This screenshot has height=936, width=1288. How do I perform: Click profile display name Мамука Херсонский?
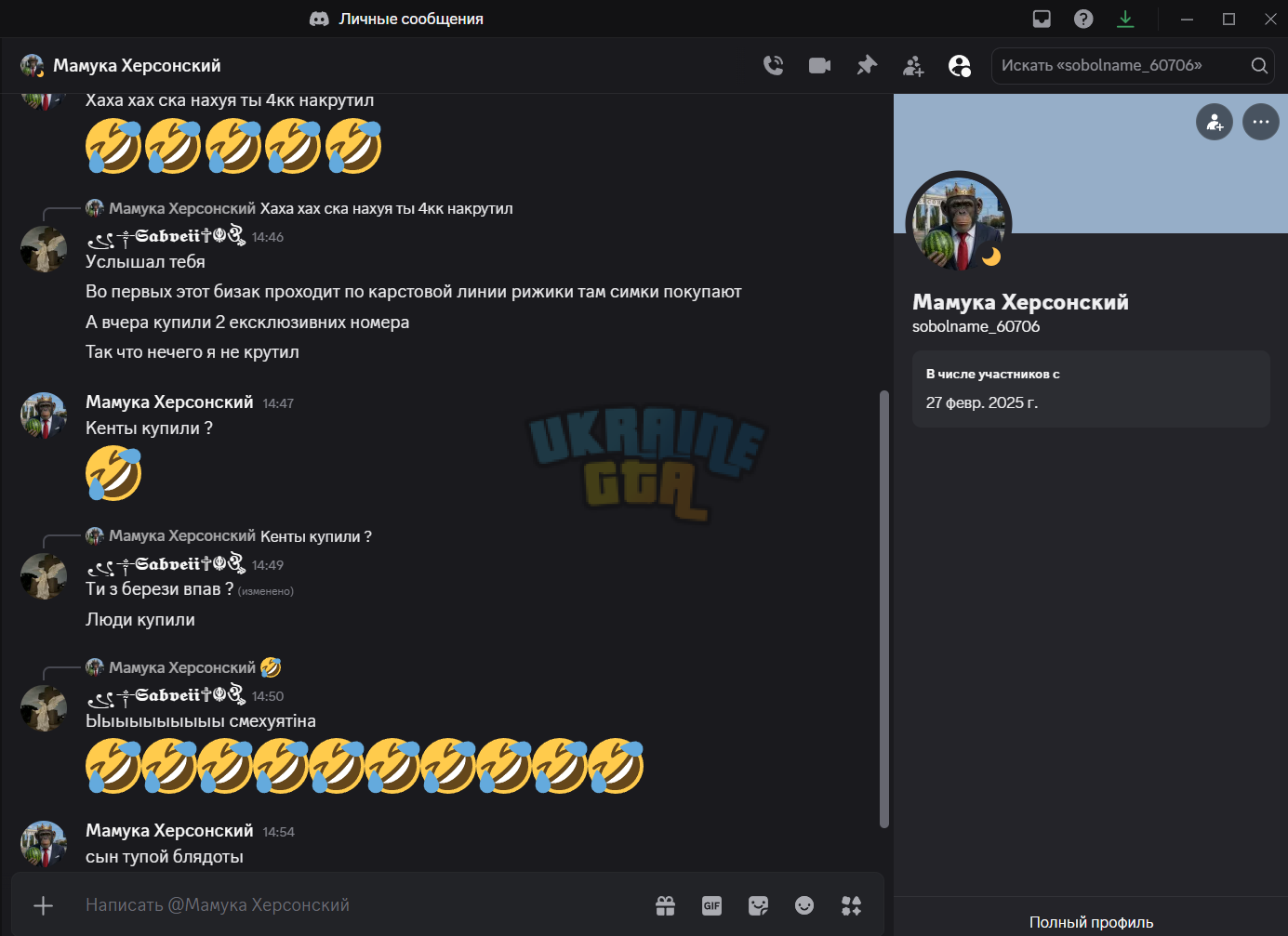(1020, 302)
